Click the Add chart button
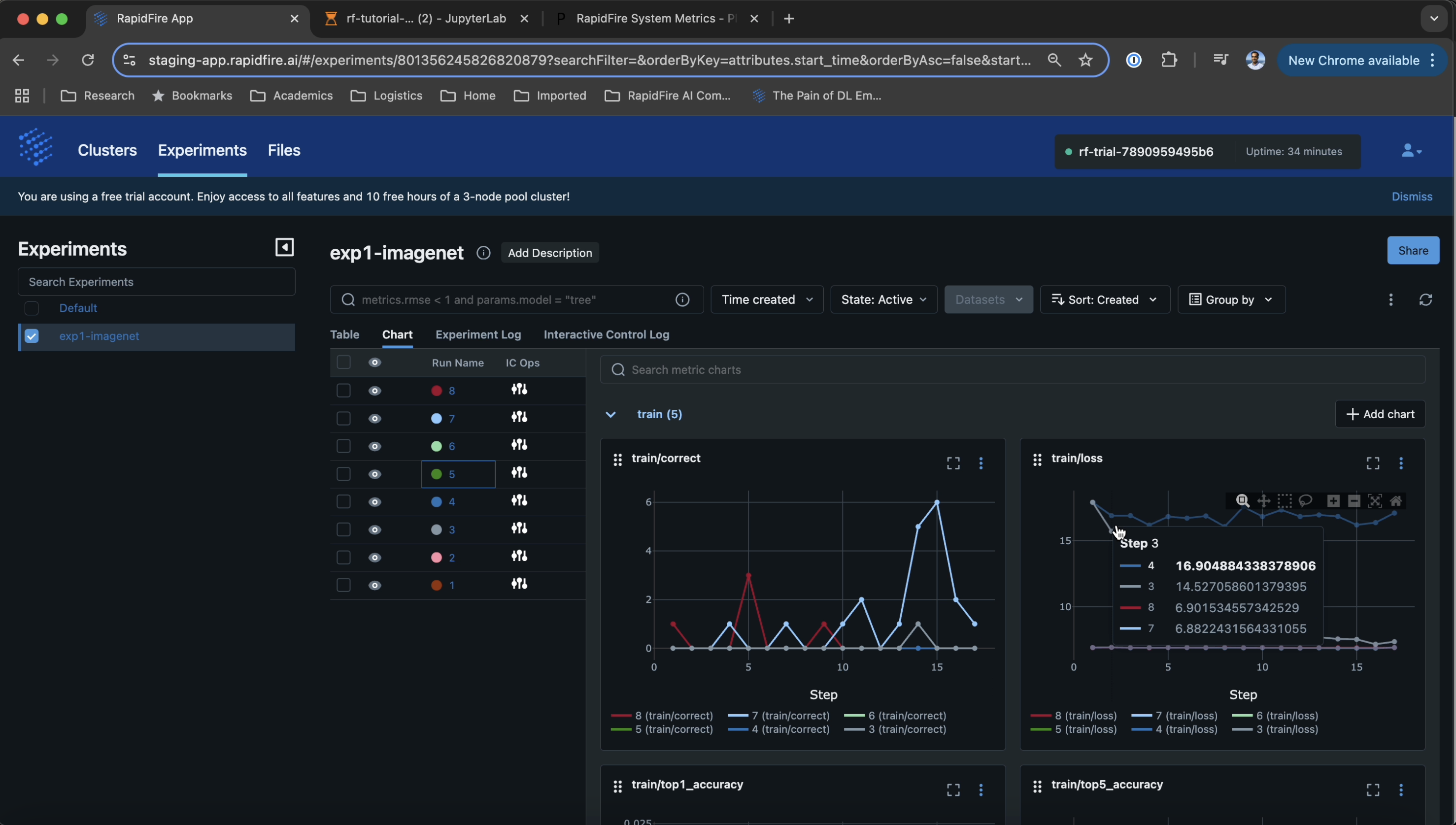The height and width of the screenshot is (825, 1456). (x=1380, y=414)
